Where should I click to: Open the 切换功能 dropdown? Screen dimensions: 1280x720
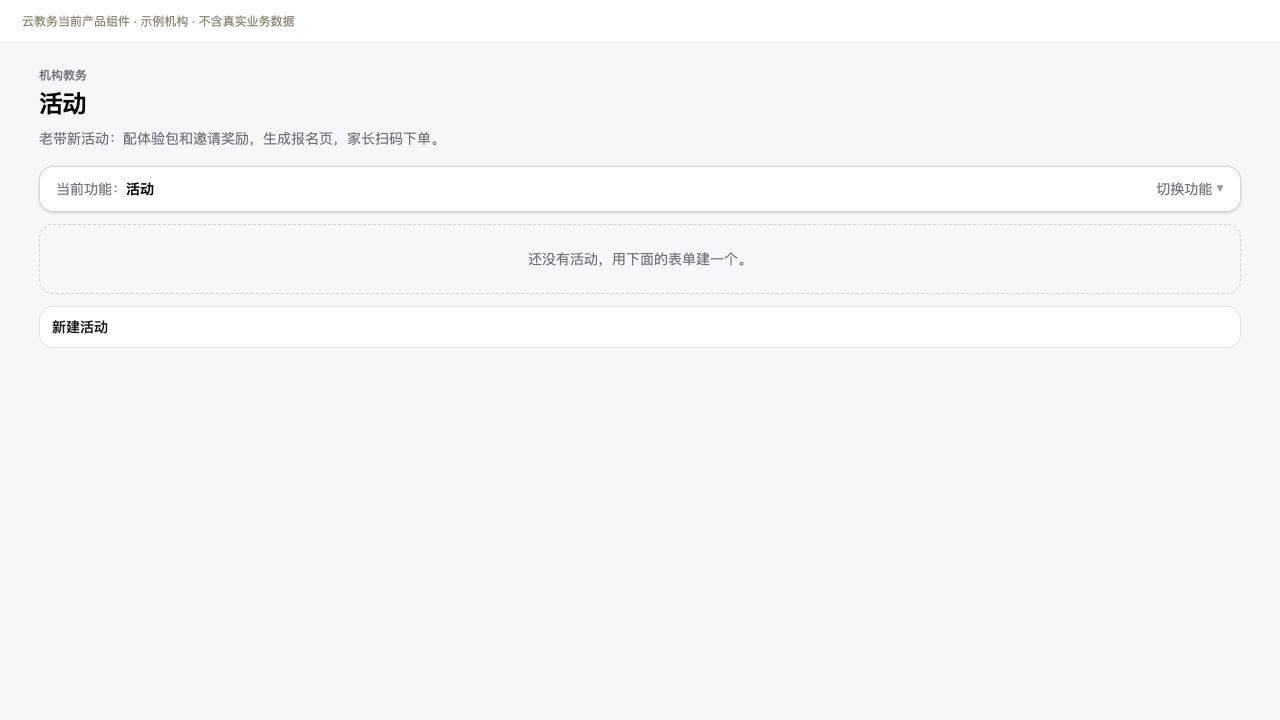pyautogui.click(x=1189, y=189)
